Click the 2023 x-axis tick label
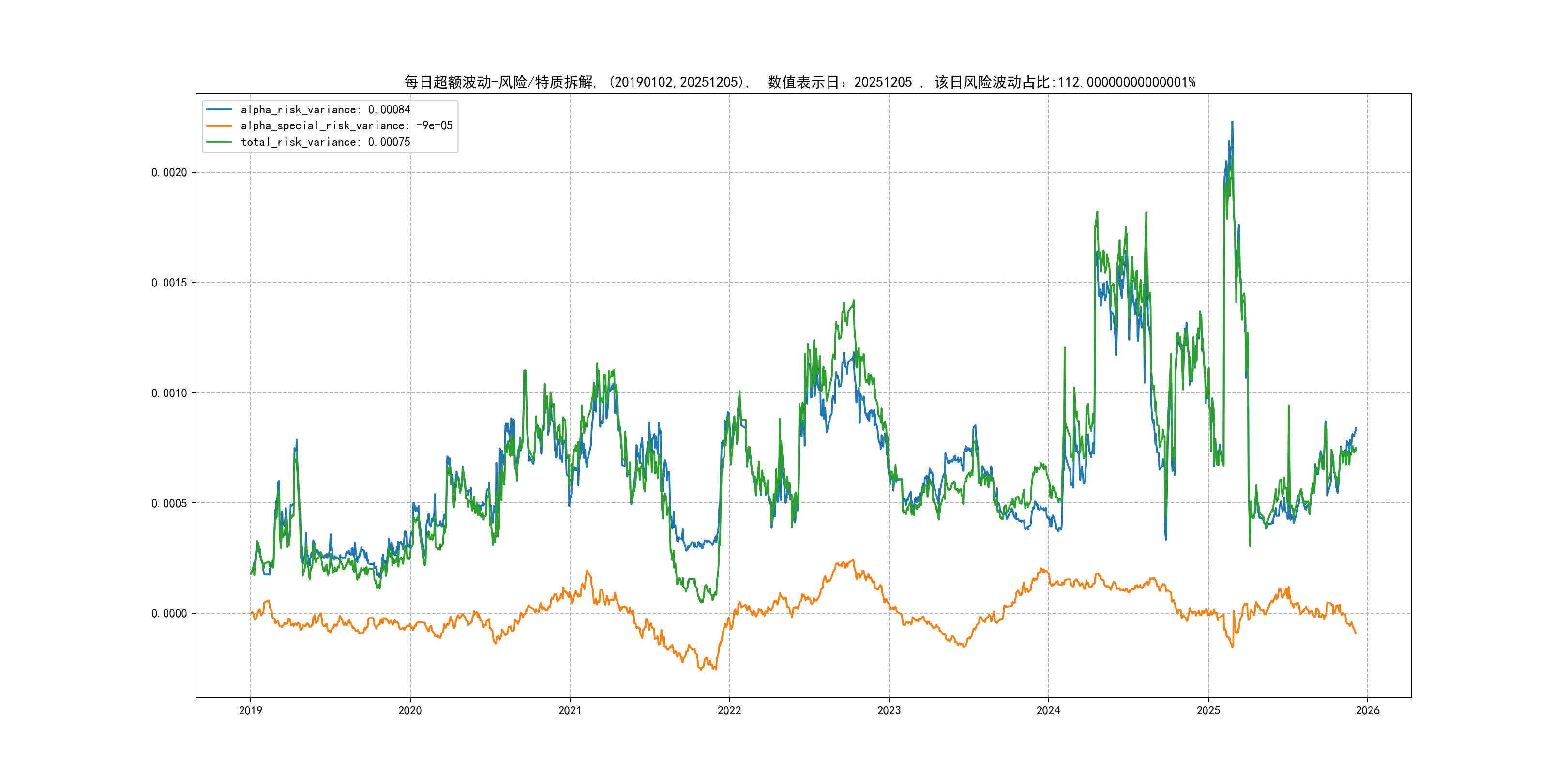The height and width of the screenshot is (784, 1568). 889,710
